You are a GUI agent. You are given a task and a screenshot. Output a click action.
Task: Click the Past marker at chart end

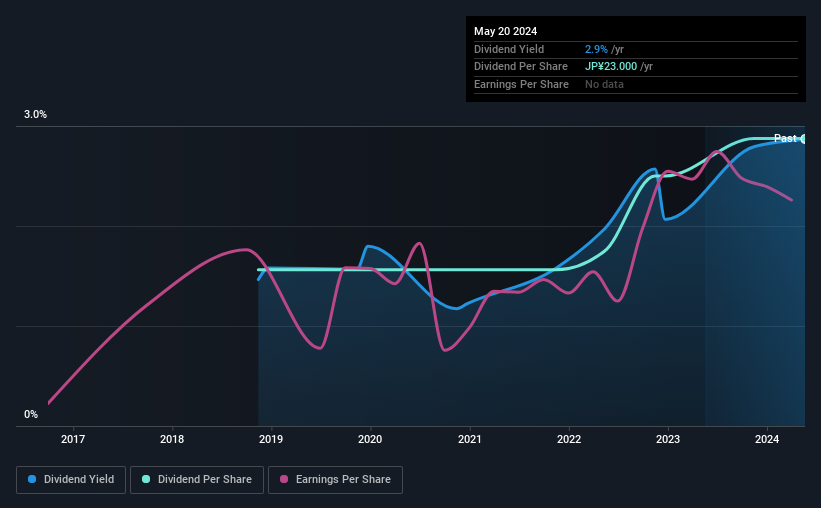click(x=785, y=138)
